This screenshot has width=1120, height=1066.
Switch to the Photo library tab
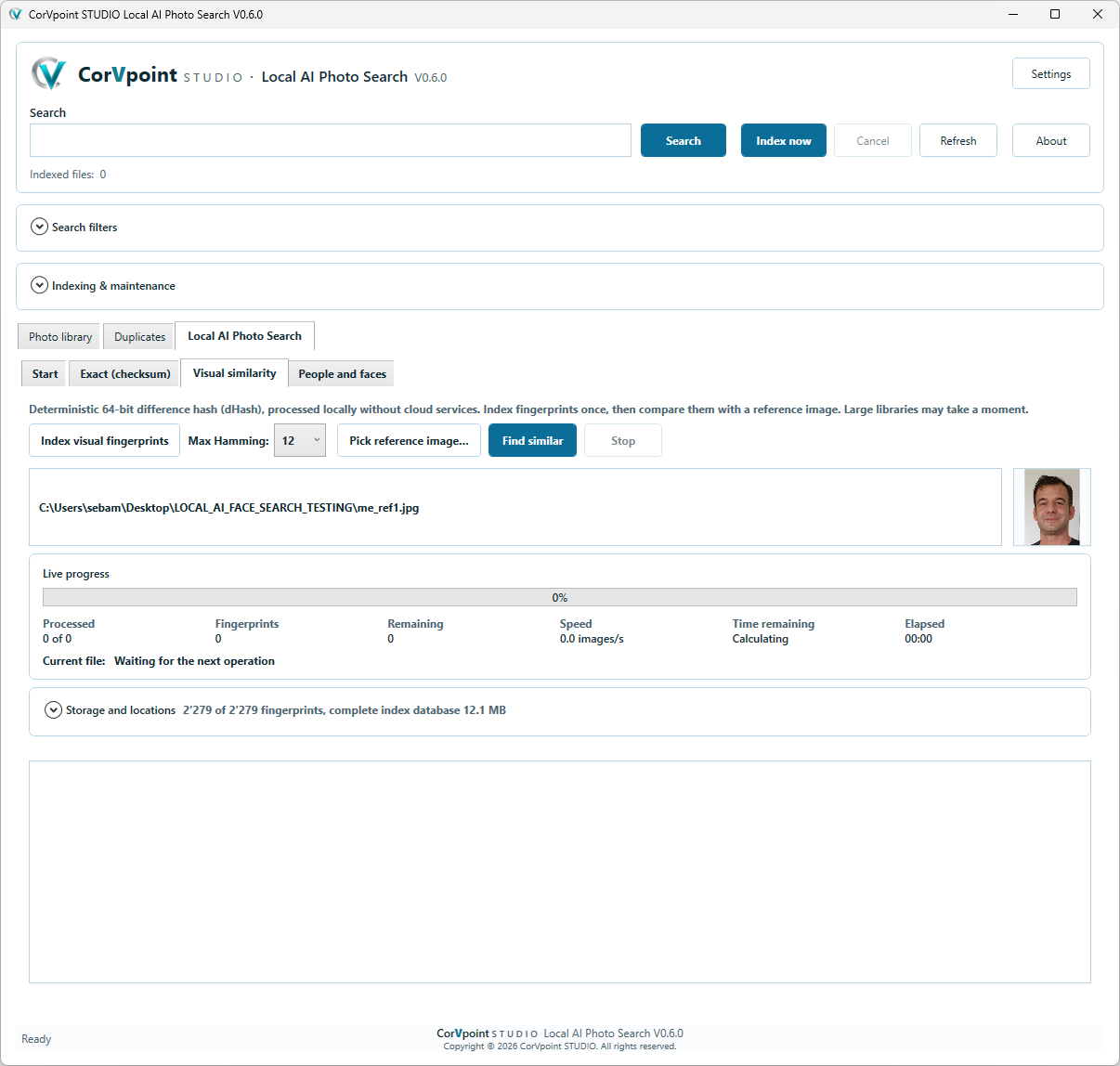[x=59, y=337]
